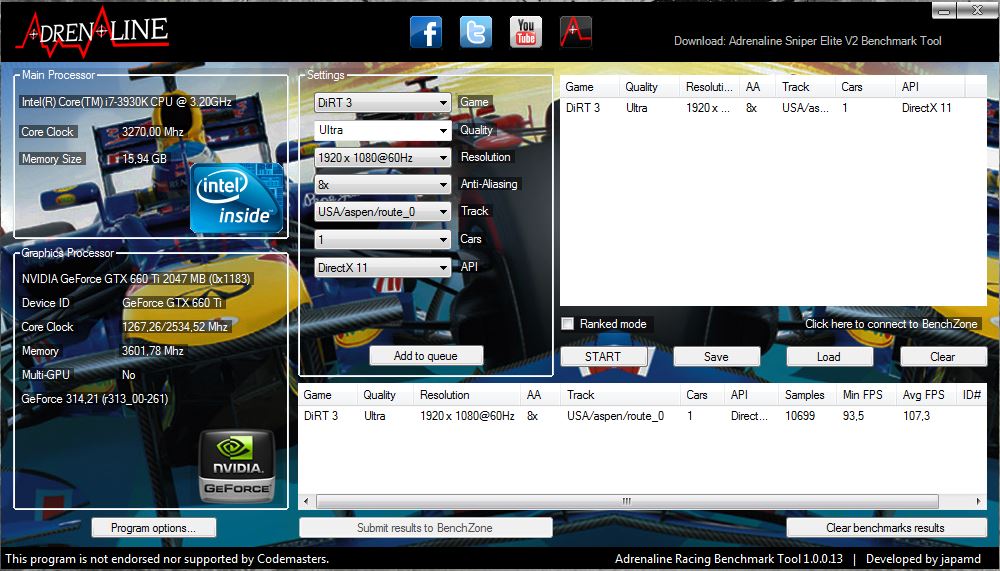Click DirectX 11 cell in the queue list
Viewport: 1000px width, 571px height.
click(927, 108)
